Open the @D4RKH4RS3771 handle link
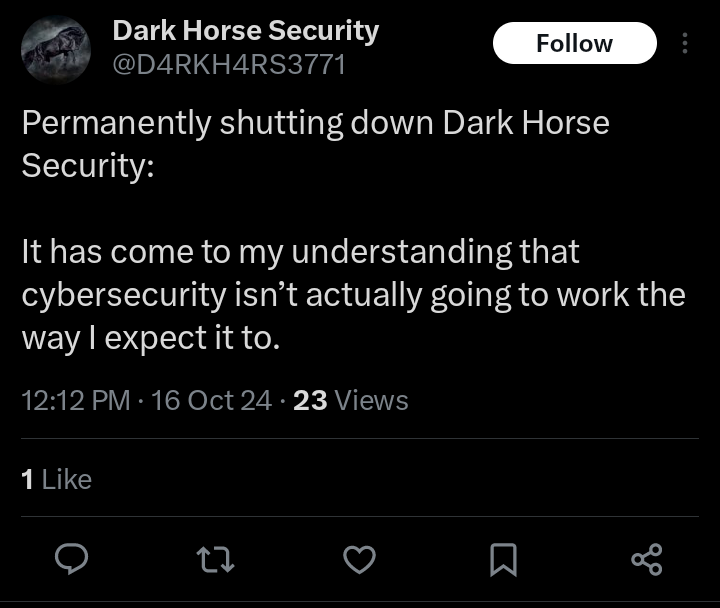720x608 pixels. pos(229,66)
